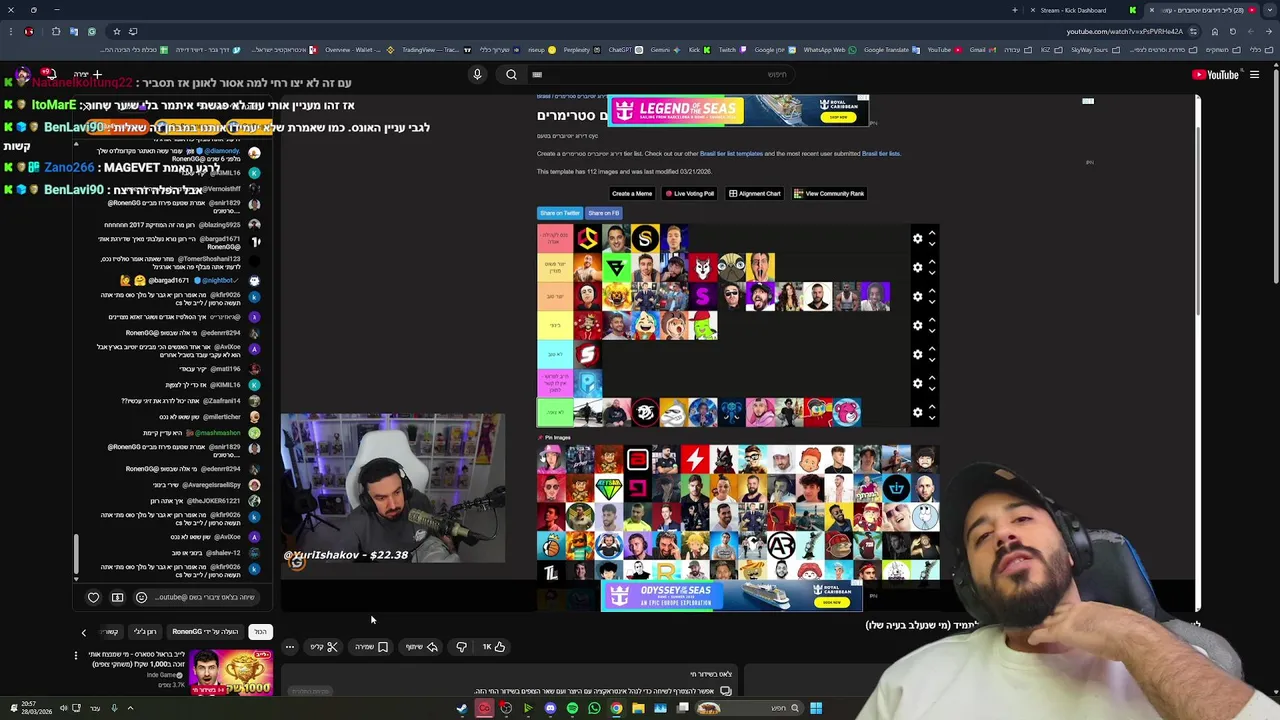Image resolution: width=1280 pixels, height=720 pixels.
Task: Move the top red tier row up arrow
Action: [x=932, y=233]
